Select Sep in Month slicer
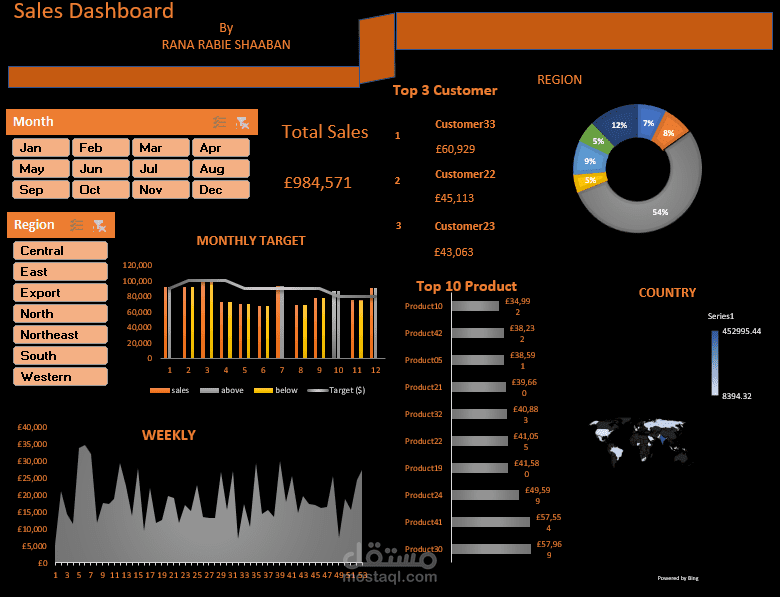780x597 pixels. click(x=41, y=190)
